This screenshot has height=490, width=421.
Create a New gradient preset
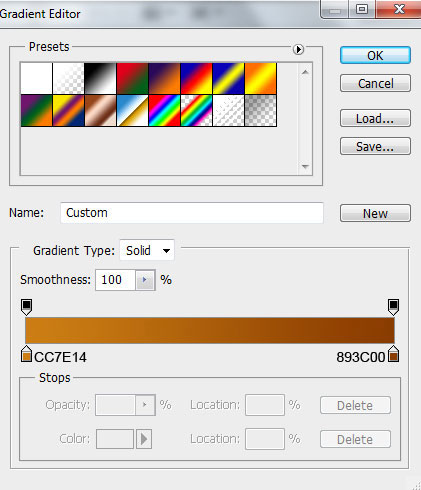point(375,213)
